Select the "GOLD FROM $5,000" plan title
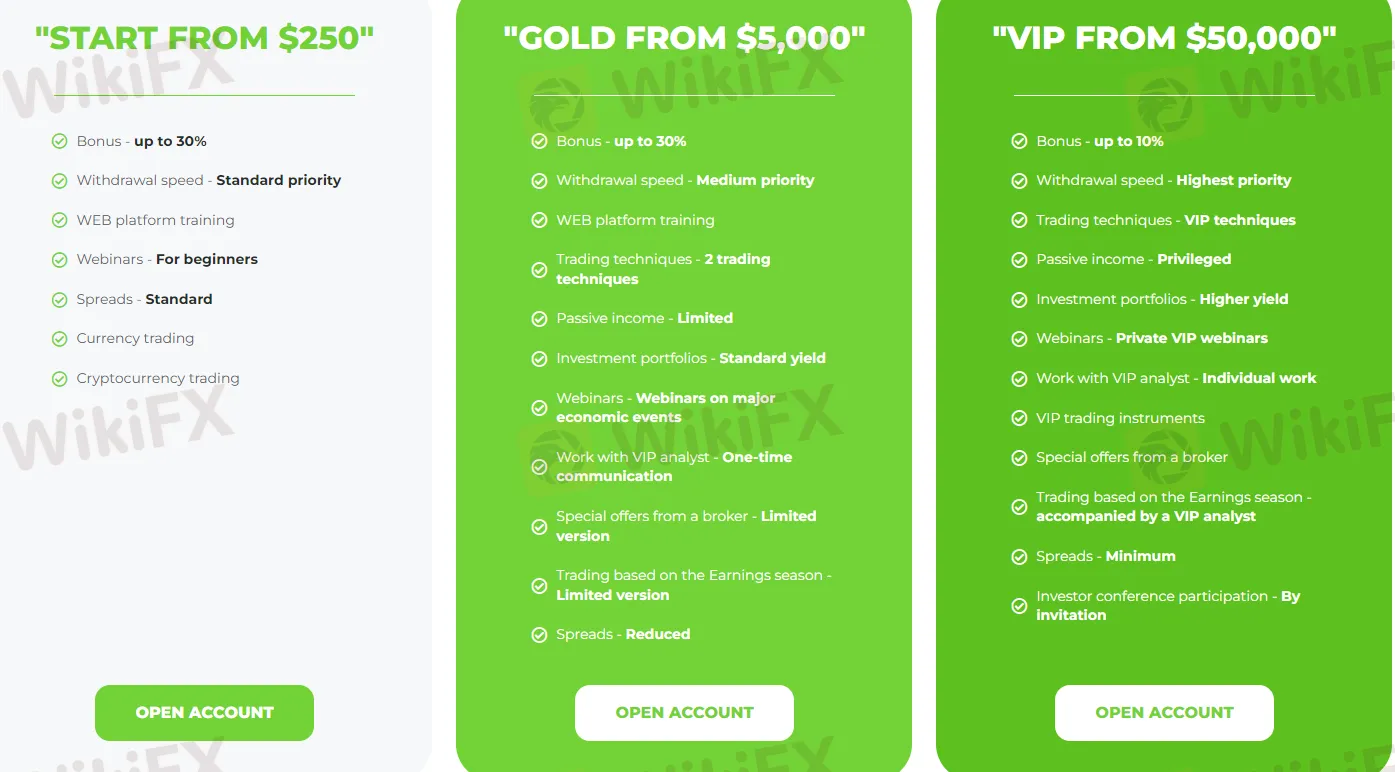 point(684,39)
